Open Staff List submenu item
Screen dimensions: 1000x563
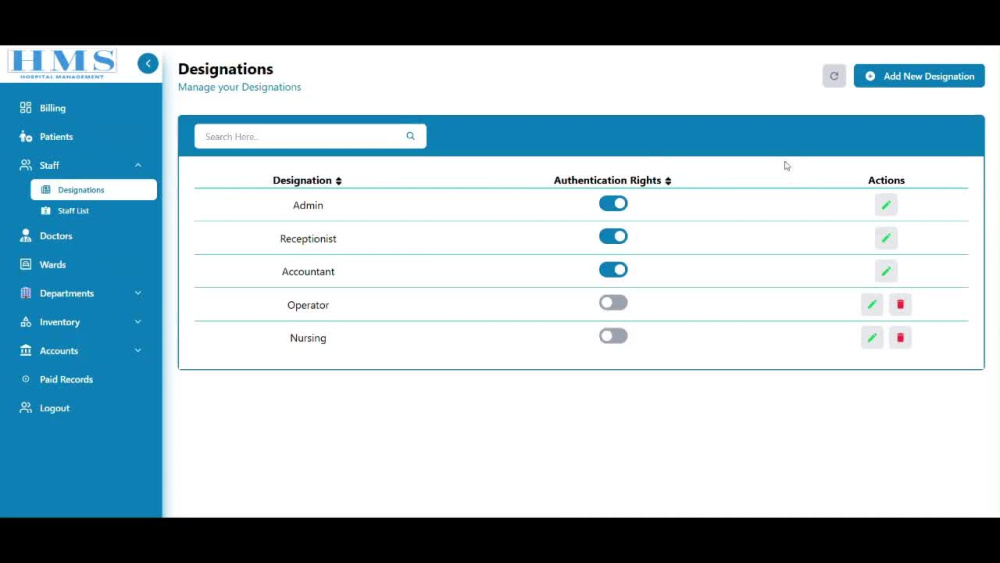coord(73,210)
